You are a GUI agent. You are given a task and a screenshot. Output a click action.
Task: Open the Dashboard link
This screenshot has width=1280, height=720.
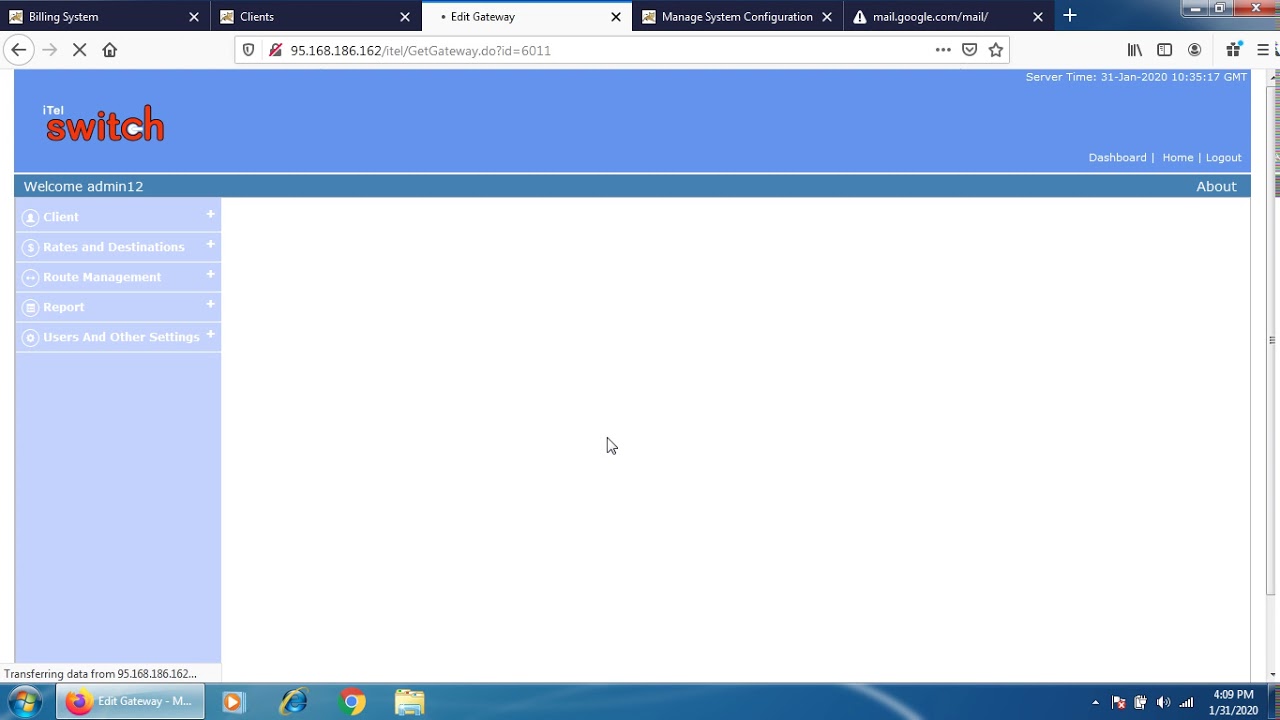(1117, 158)
